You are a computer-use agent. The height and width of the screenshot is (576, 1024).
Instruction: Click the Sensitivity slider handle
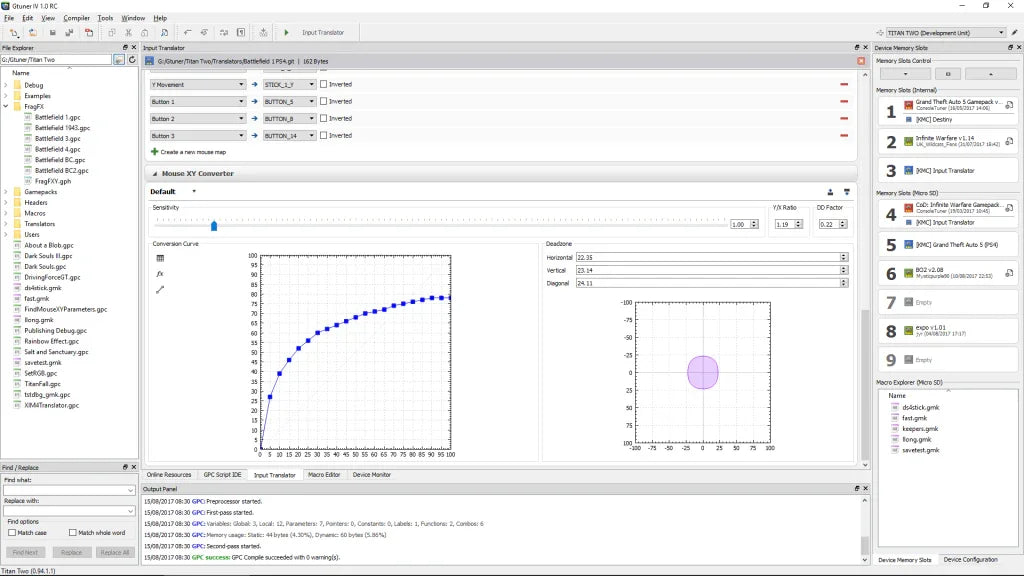(x=214, y=225)
